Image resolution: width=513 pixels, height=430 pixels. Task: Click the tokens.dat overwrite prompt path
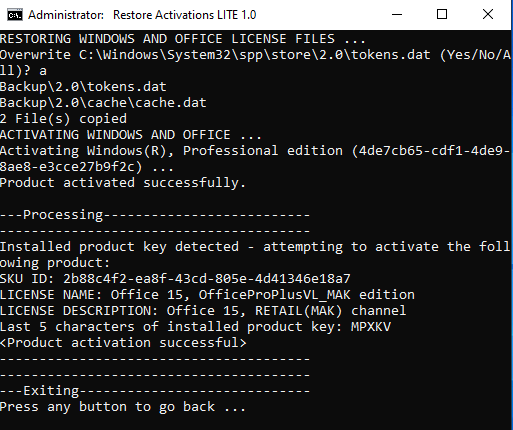255,55
